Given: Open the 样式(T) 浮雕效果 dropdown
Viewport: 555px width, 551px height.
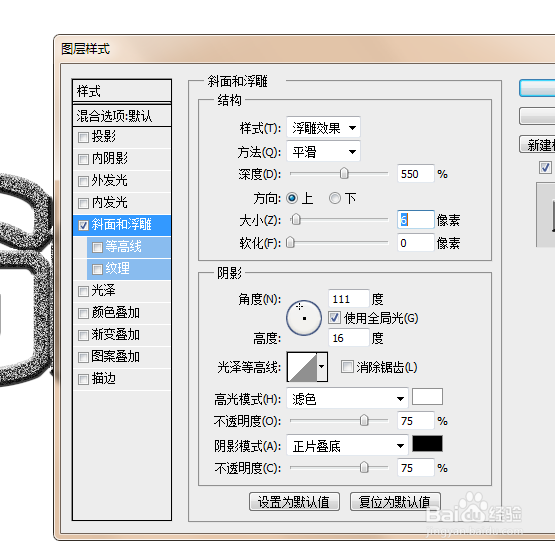Looking at the screenshot, I should pyautogui.click(x=323, y=127).
